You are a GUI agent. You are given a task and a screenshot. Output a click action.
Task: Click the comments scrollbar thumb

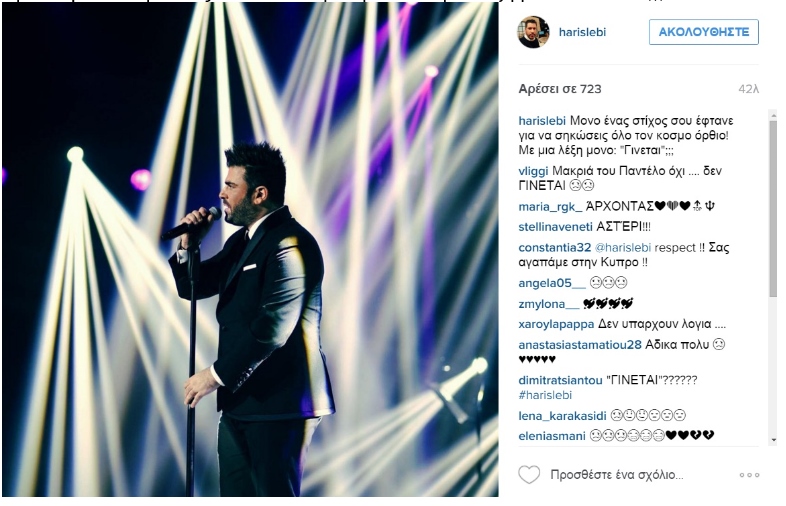[x=772, y=211]
